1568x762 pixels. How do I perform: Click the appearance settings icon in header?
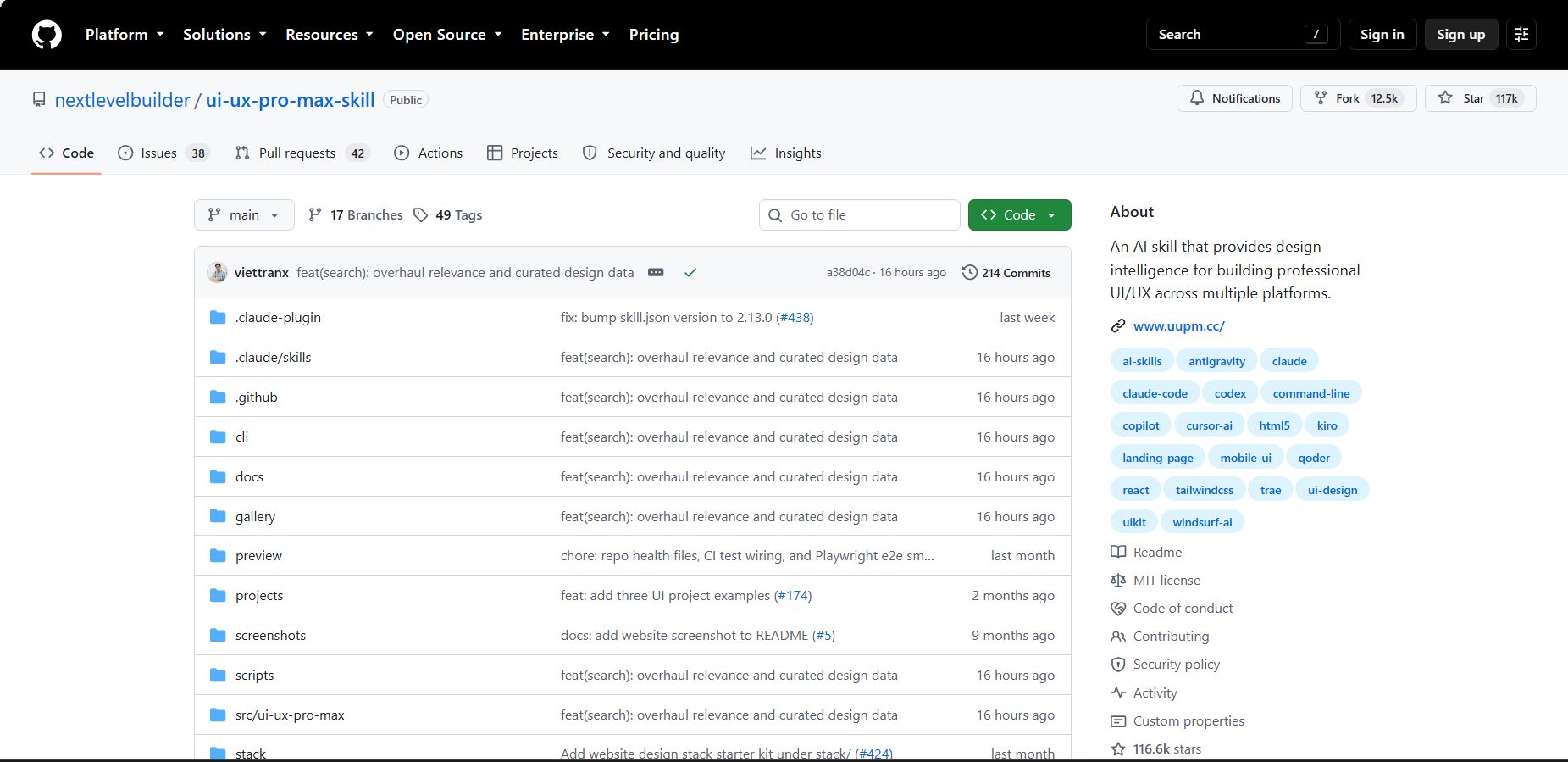tap(1521, 35)
